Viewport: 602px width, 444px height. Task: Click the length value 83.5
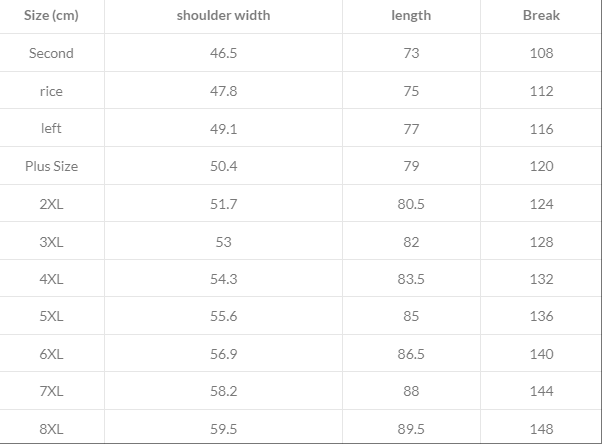coord(411,279)
